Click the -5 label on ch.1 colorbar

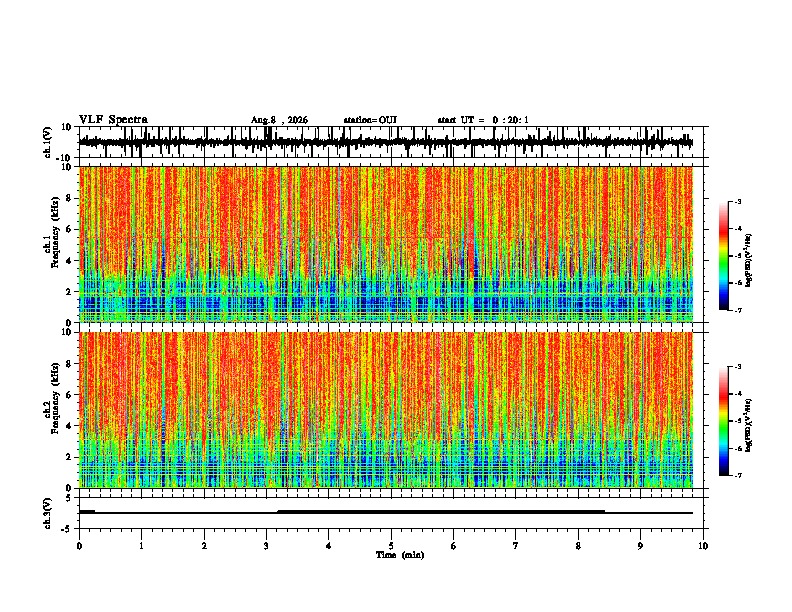pos(737,256)
